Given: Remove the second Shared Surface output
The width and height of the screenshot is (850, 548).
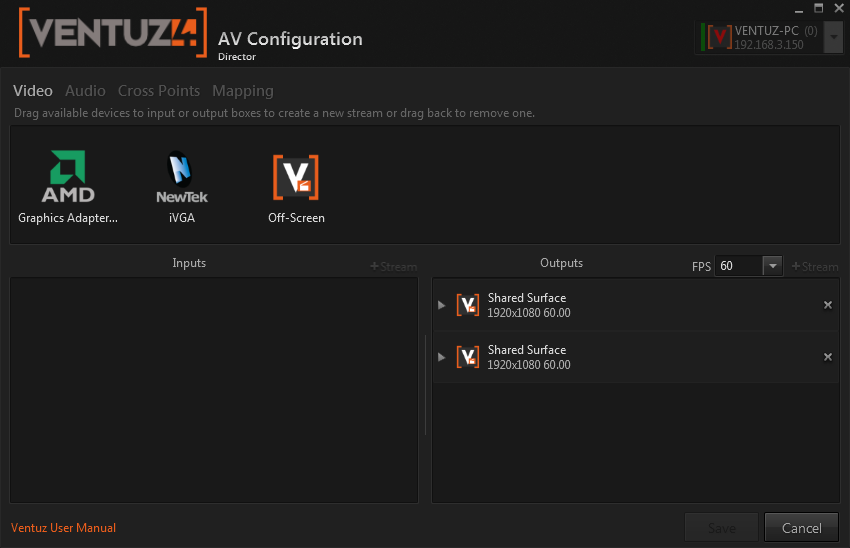Looking at the screenshot, I should [x=827, y=357].
